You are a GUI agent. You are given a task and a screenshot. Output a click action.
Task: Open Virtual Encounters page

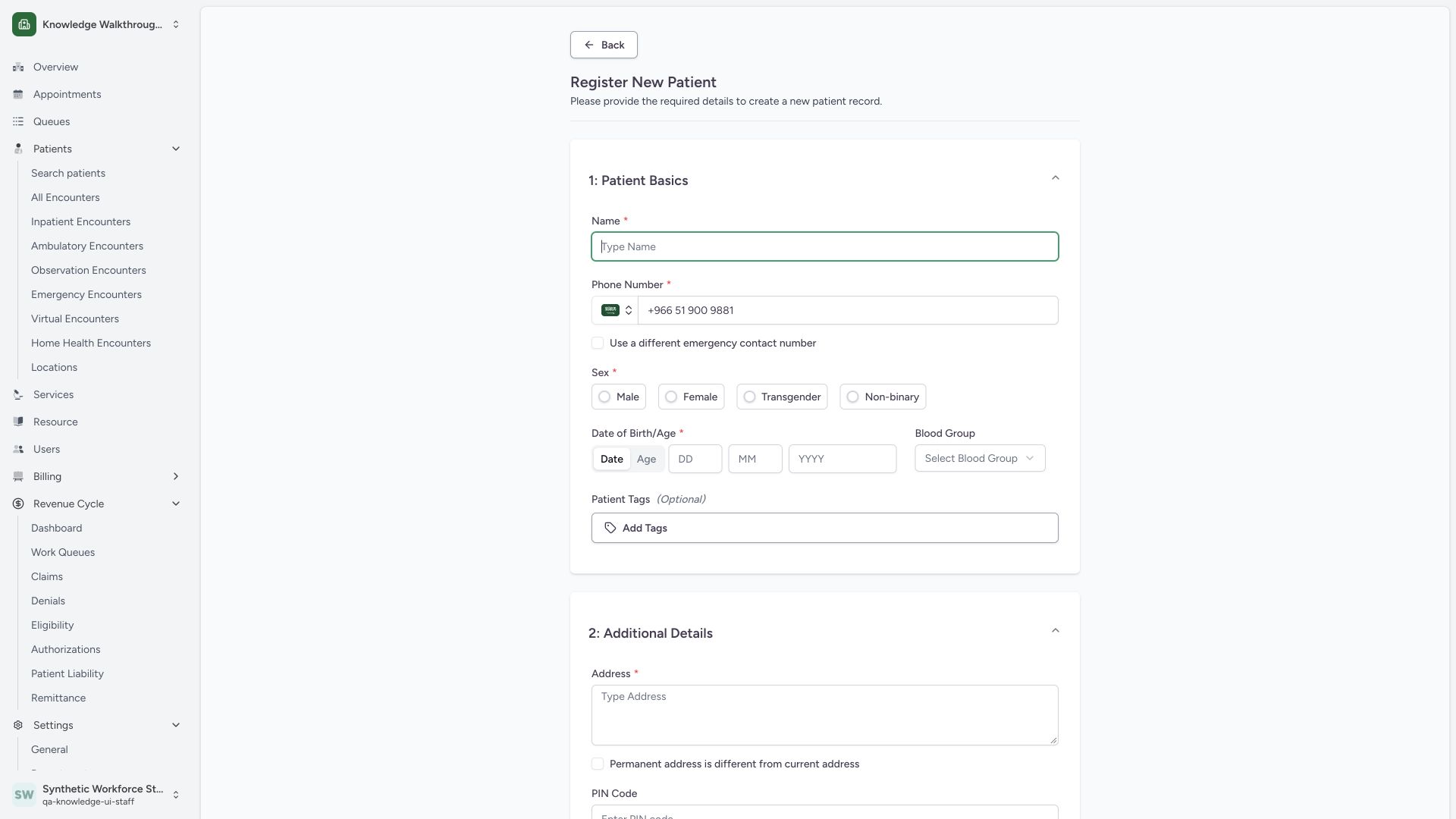click(75, 318)
